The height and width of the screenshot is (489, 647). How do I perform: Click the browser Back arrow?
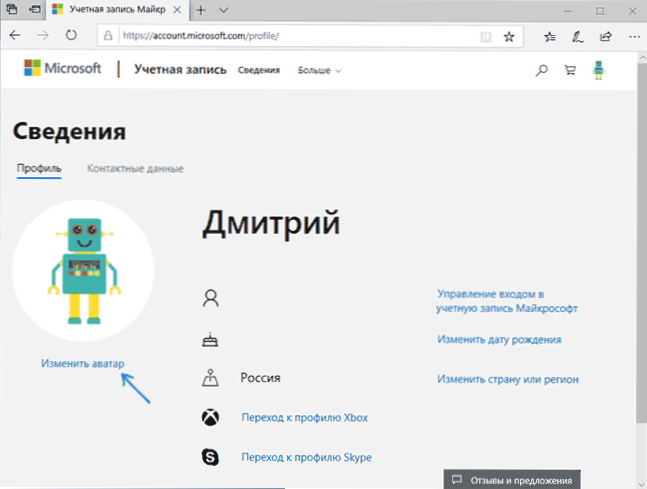15,35
